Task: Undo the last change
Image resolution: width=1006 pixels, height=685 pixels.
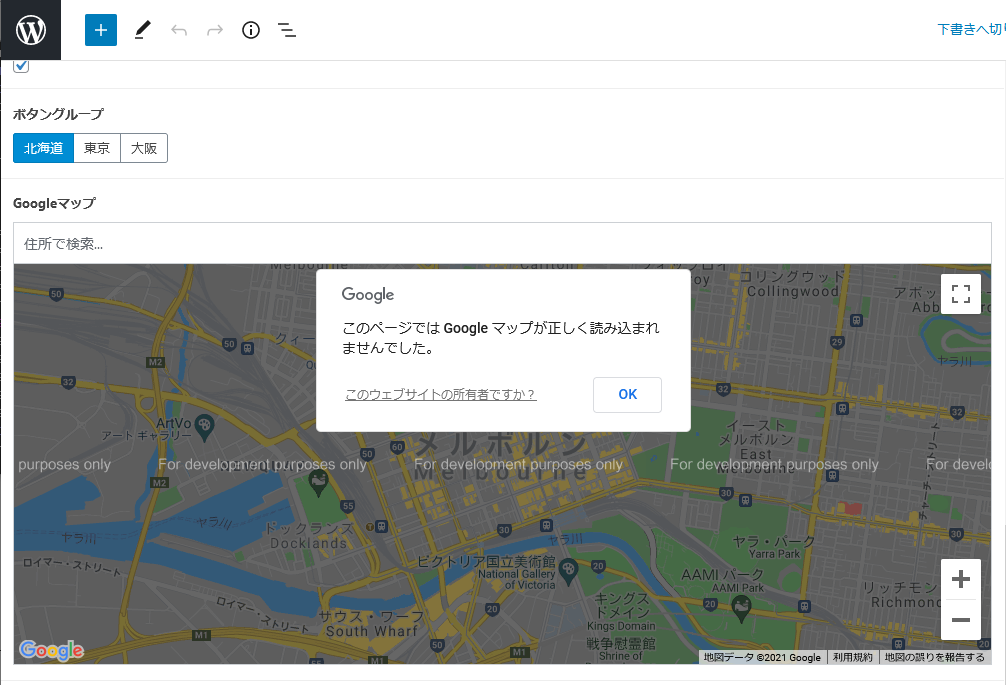Action: point(179,30)
